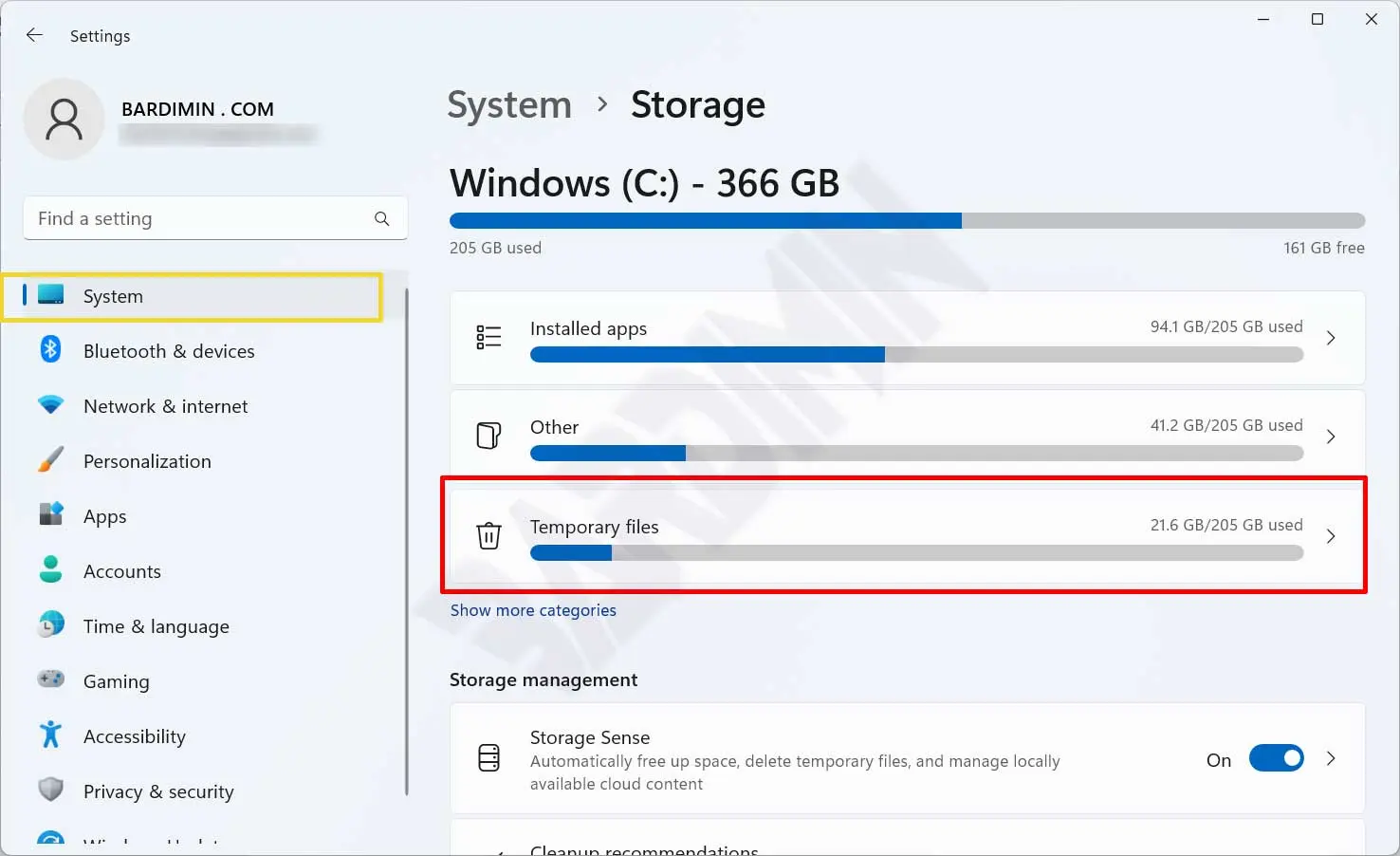Click the user profile avatar icon
Image resolution: width=1400 pixels, height=856 pixels.
coord(64,120)
